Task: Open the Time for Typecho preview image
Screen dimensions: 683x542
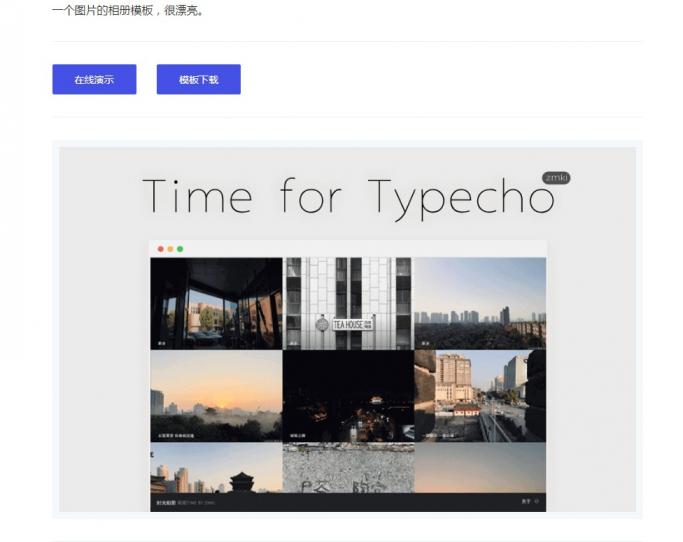Action: [347, 329]
